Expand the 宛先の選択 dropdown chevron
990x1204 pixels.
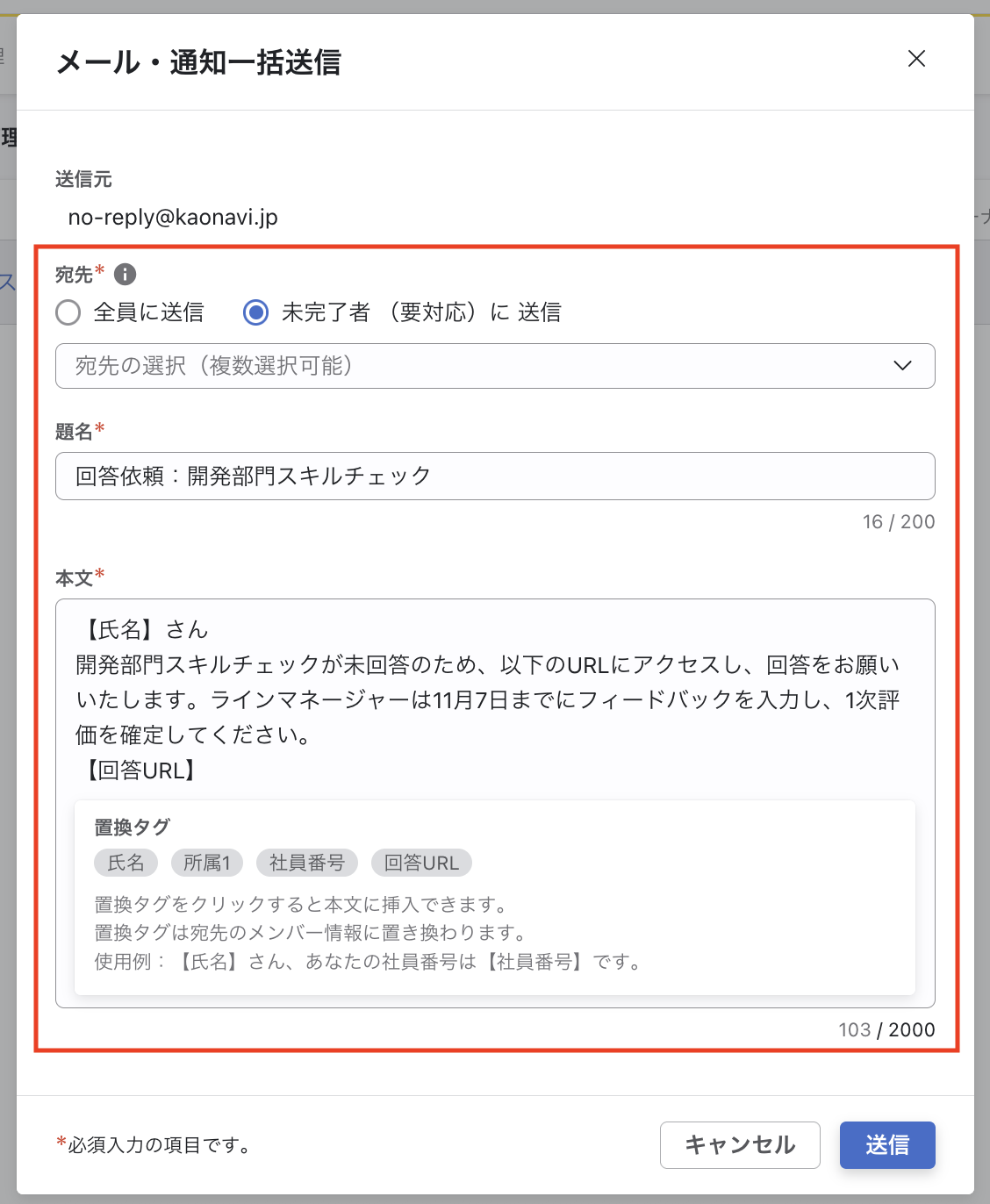point(902,366)
